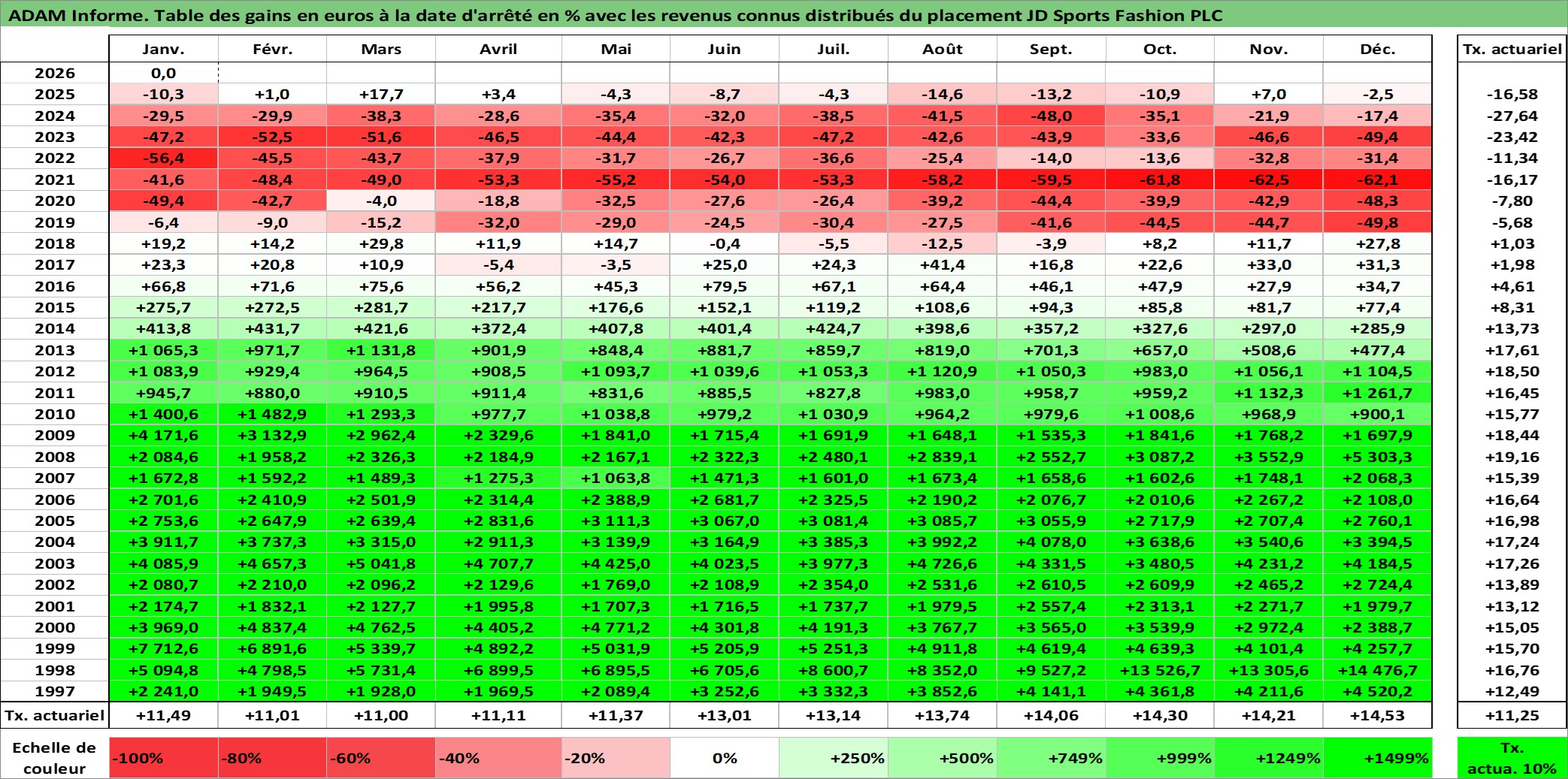This screenshot has height=779, width=1568.
Task: Select the 0,0 cell for January 2026
Action: tap(163, 73)
